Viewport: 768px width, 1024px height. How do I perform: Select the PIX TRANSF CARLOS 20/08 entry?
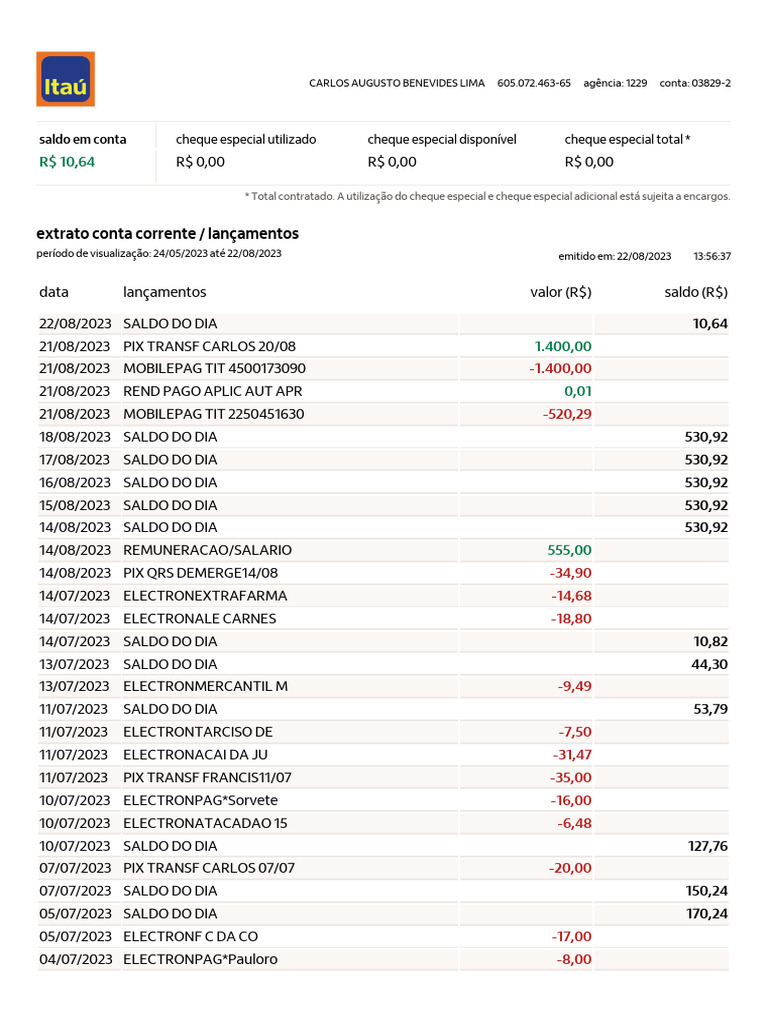point(210,346)
